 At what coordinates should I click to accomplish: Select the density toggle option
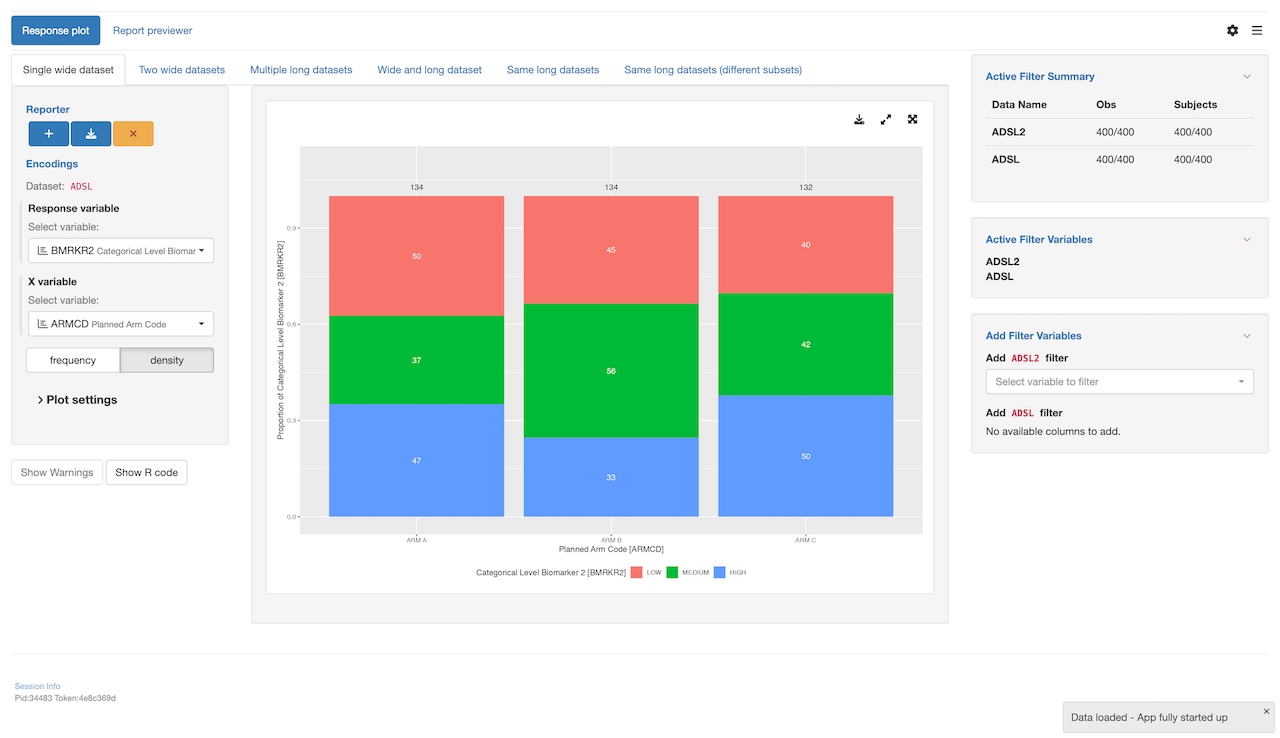point(167,360)
